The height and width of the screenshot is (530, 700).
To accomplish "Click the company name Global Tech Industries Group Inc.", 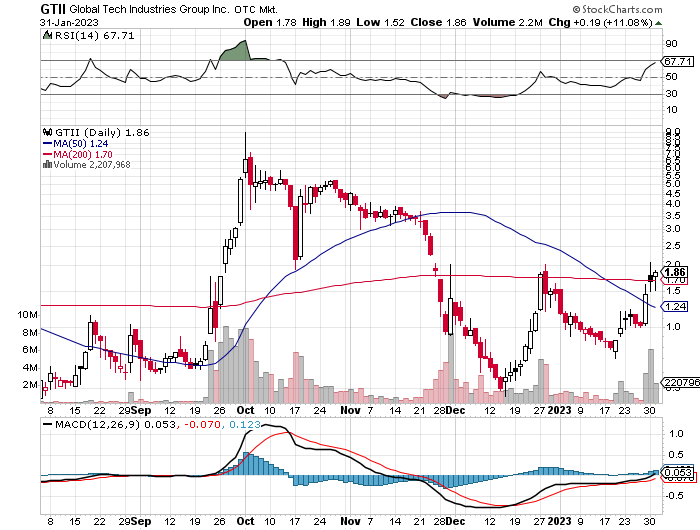I will pos(150,9).
